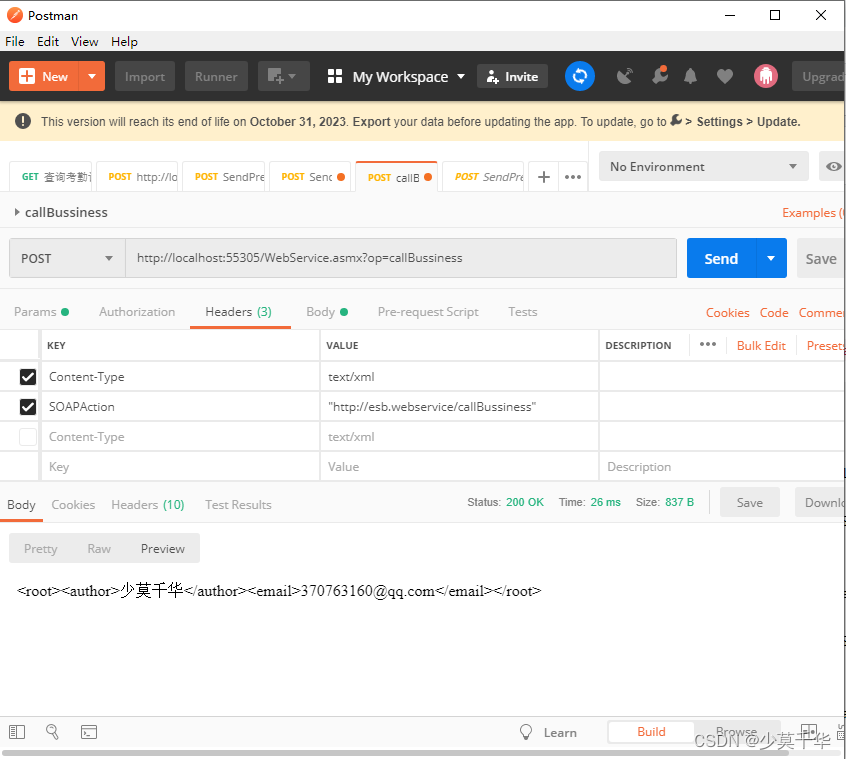
Task: Open environment quick look eye icon
Action: click(x=833, y=166)
